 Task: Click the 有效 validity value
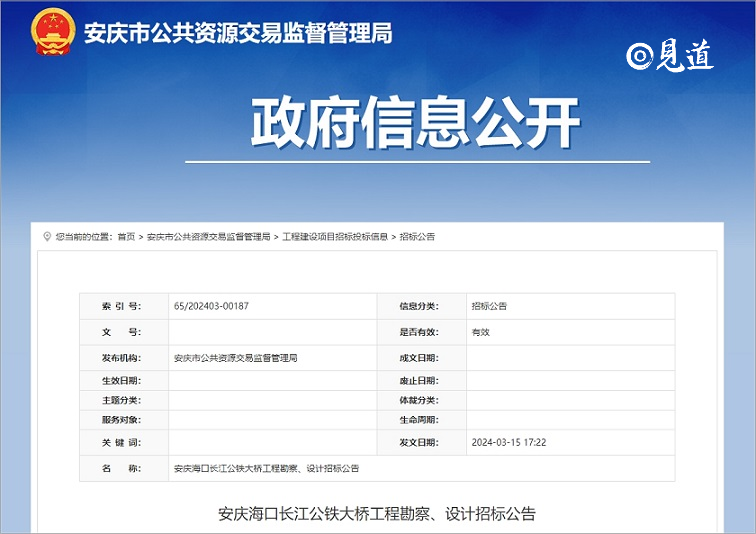tap(481, 332)
